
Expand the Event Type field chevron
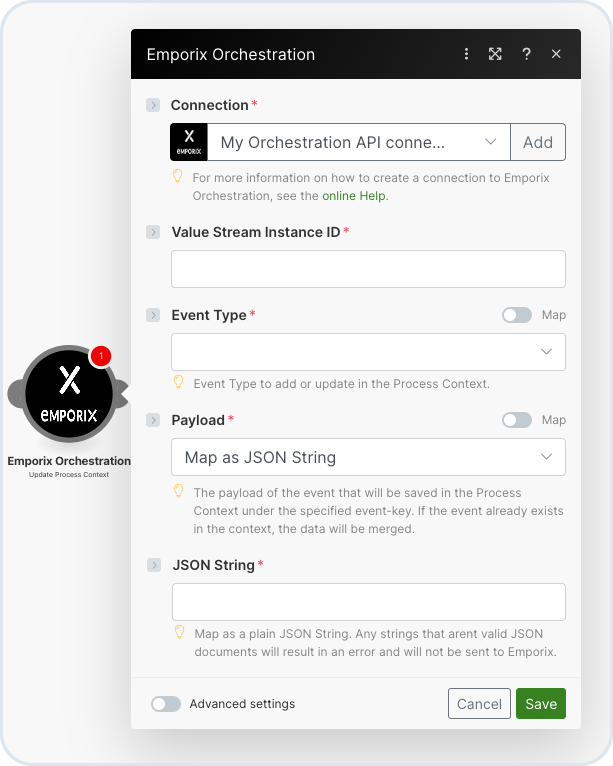(x=153, y=315)
